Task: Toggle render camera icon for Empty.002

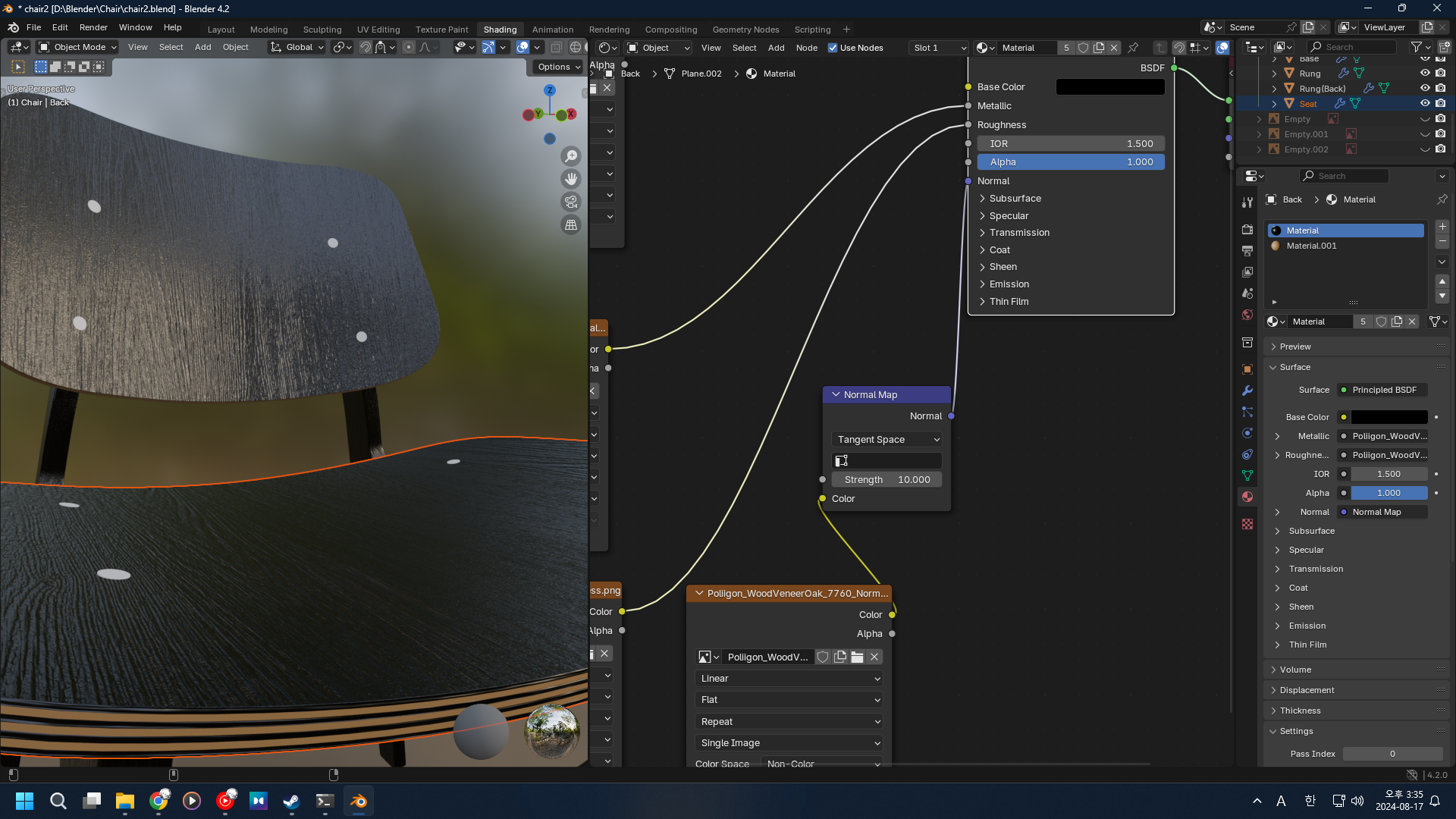Action: click(1441, 149)
